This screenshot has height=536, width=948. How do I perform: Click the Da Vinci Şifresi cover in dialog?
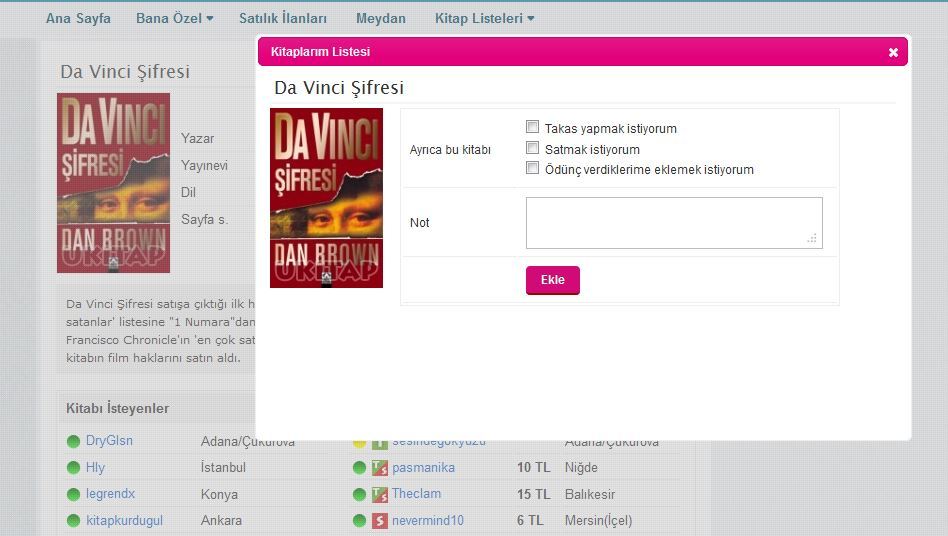click(x=326, y=198)
